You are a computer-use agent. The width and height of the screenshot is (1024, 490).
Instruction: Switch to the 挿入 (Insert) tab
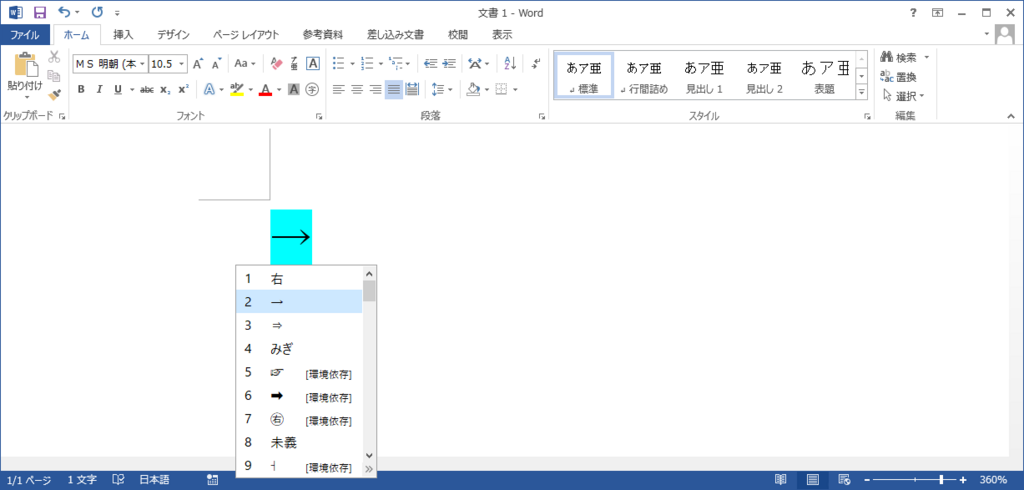(x=123, y=35)
